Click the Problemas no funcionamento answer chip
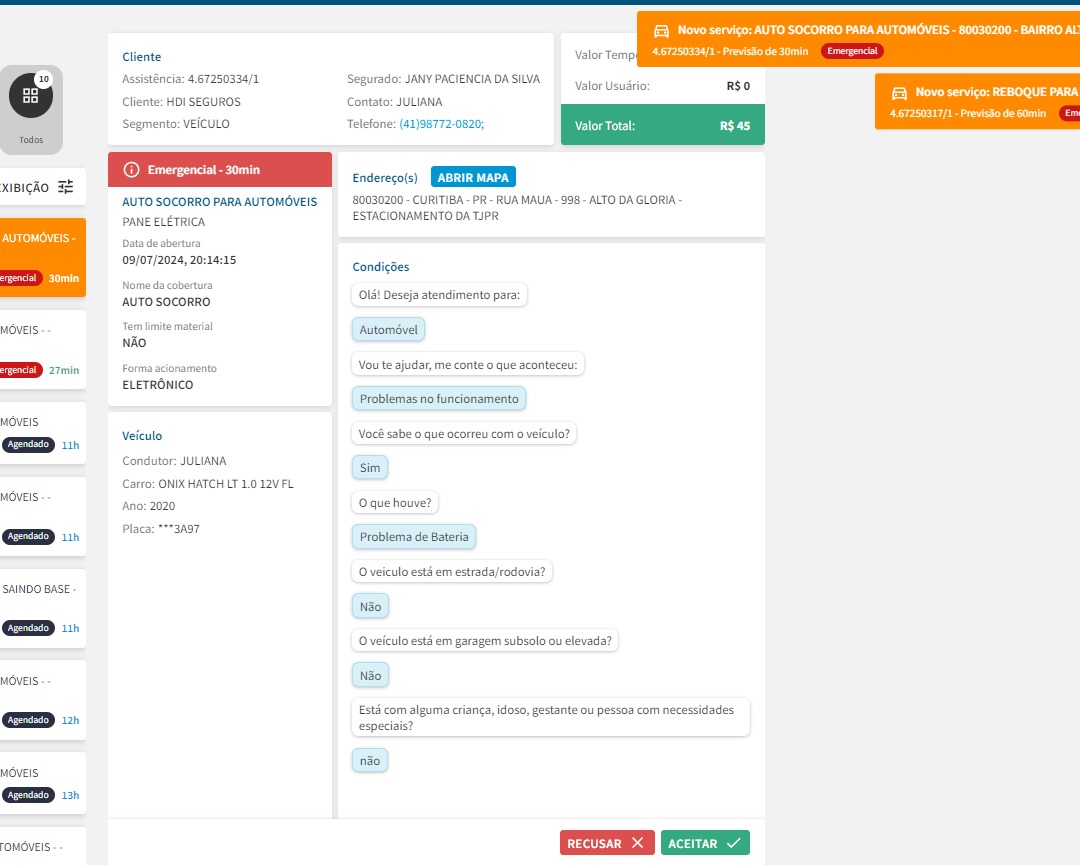This screenshot has width=1080, height=865. pos(439,399)
